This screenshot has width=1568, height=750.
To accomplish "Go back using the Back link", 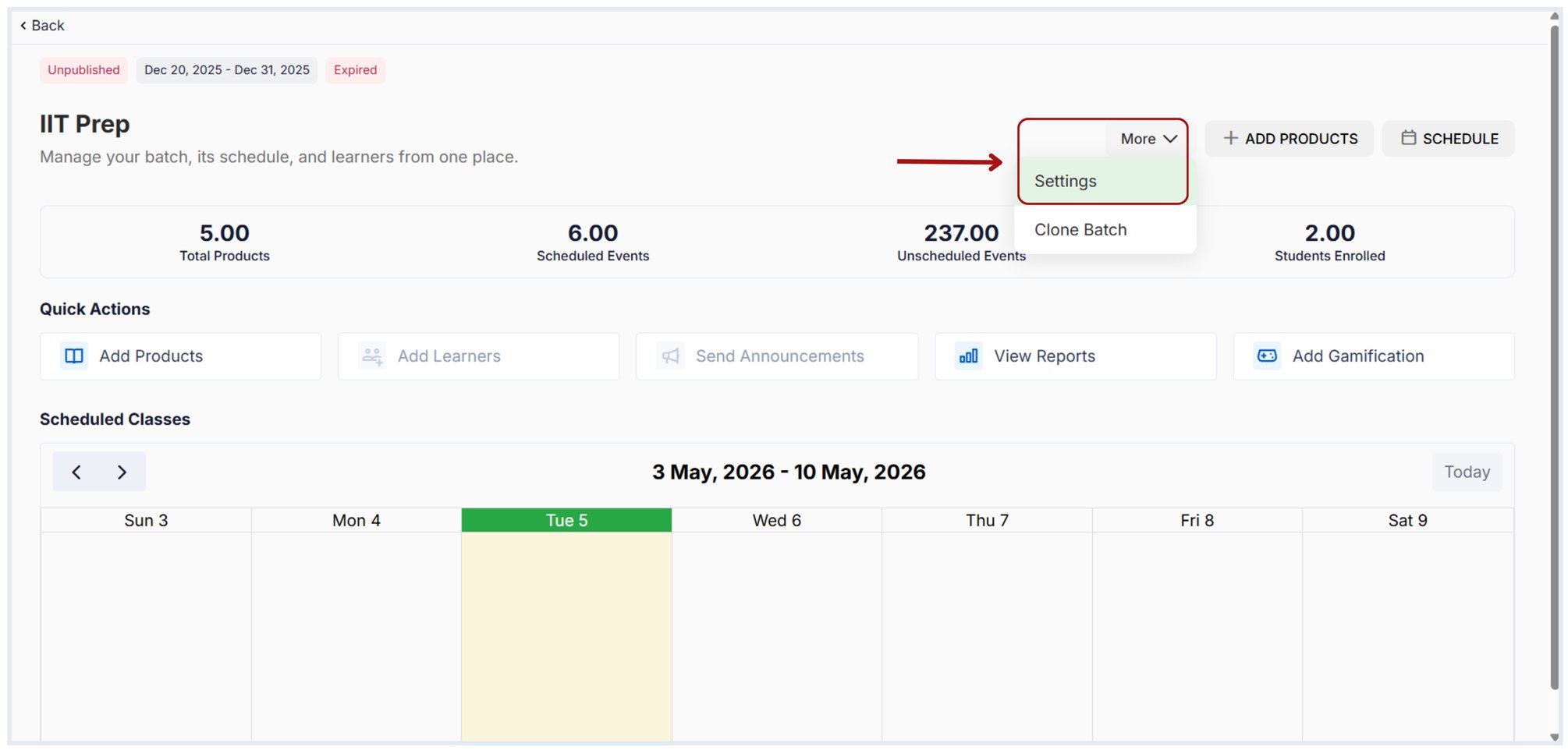I will coord(42,26).
